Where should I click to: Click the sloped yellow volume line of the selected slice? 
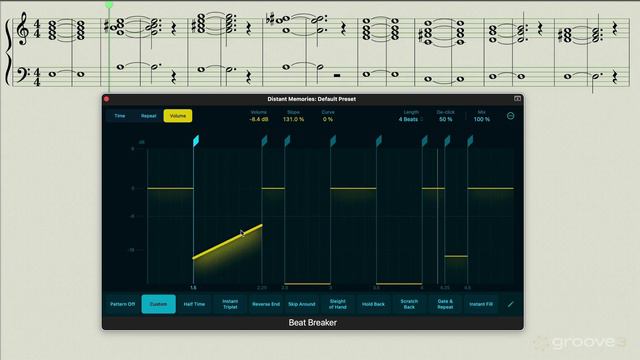(227, 242)
